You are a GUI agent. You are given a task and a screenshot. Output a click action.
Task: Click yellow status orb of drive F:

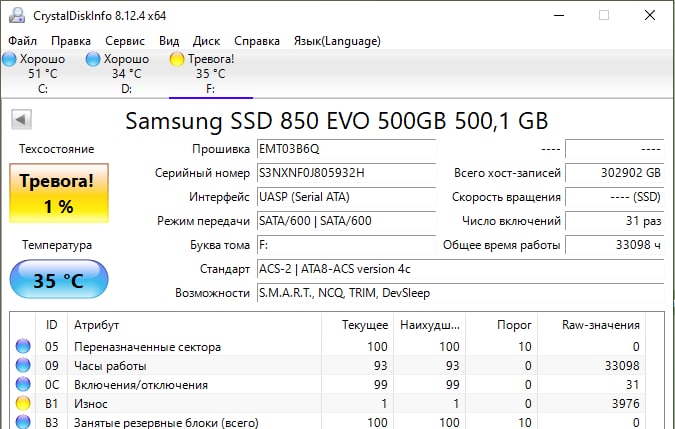(x=176, y=59)
